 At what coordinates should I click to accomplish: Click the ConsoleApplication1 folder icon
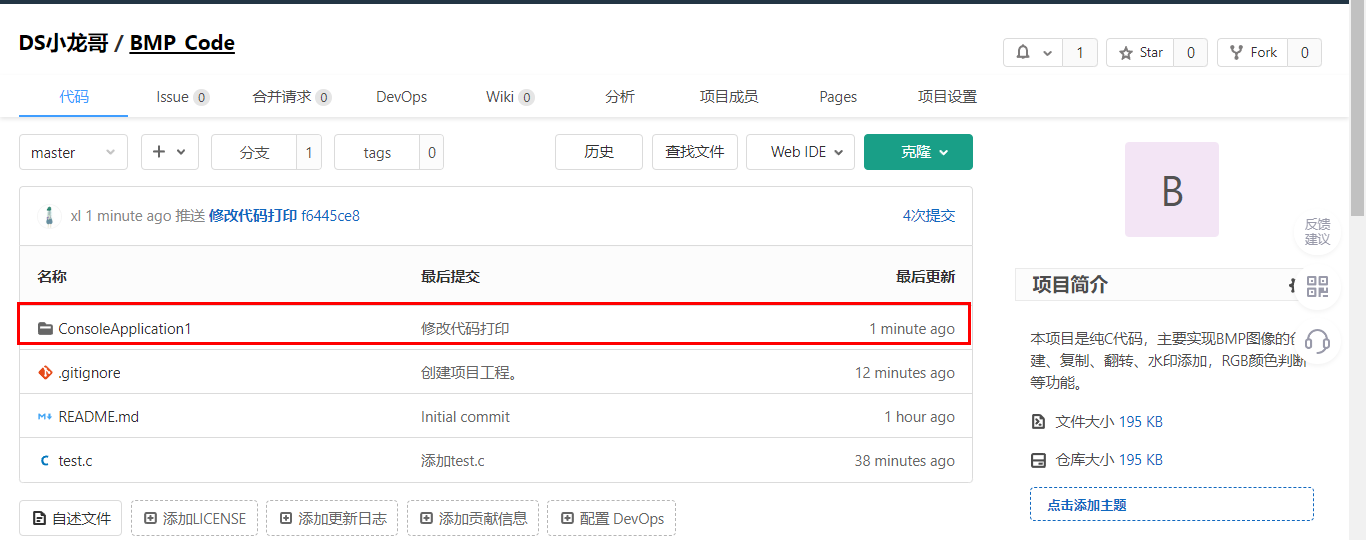point(45,329)
